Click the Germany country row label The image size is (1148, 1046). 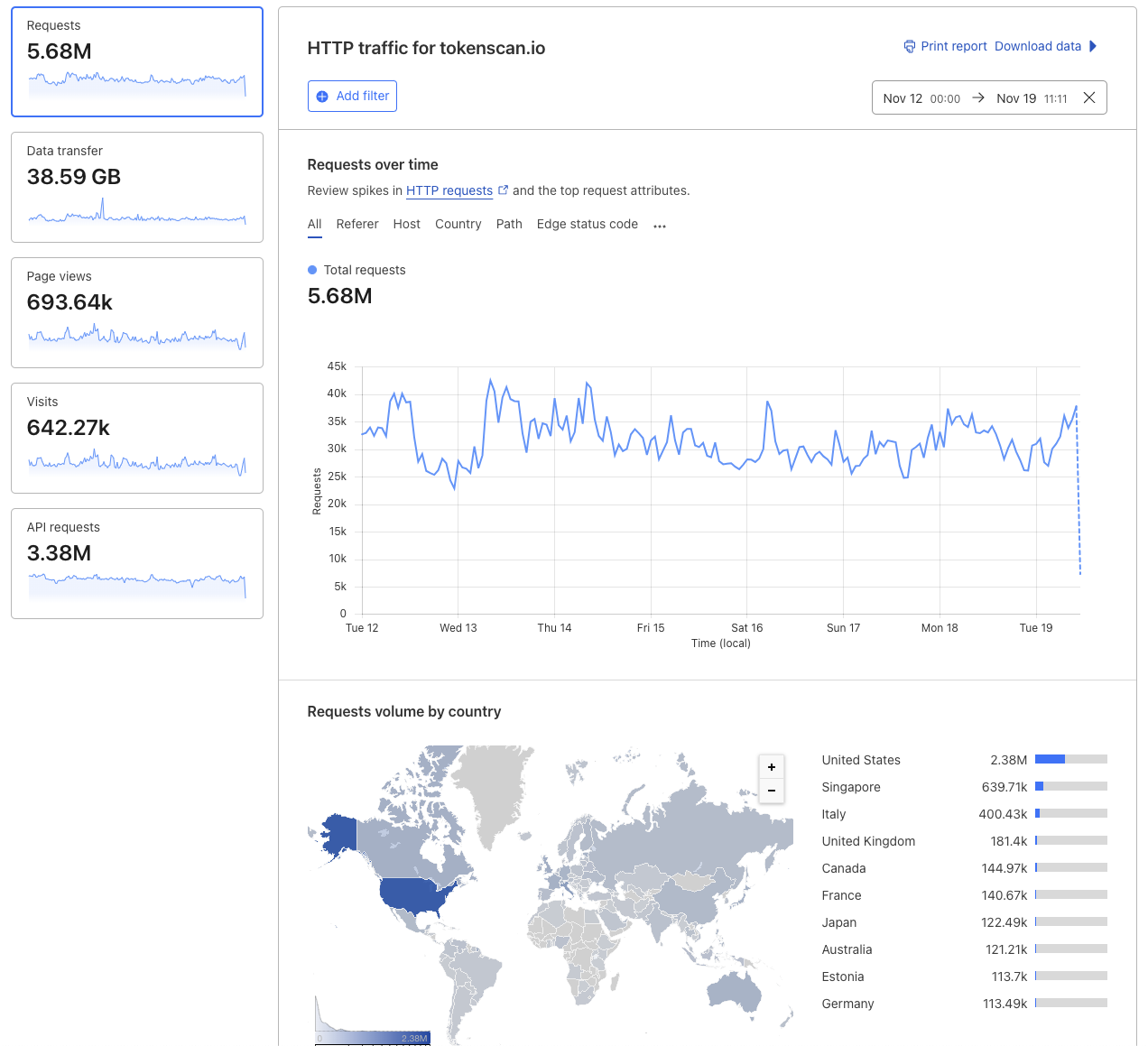847,1004
